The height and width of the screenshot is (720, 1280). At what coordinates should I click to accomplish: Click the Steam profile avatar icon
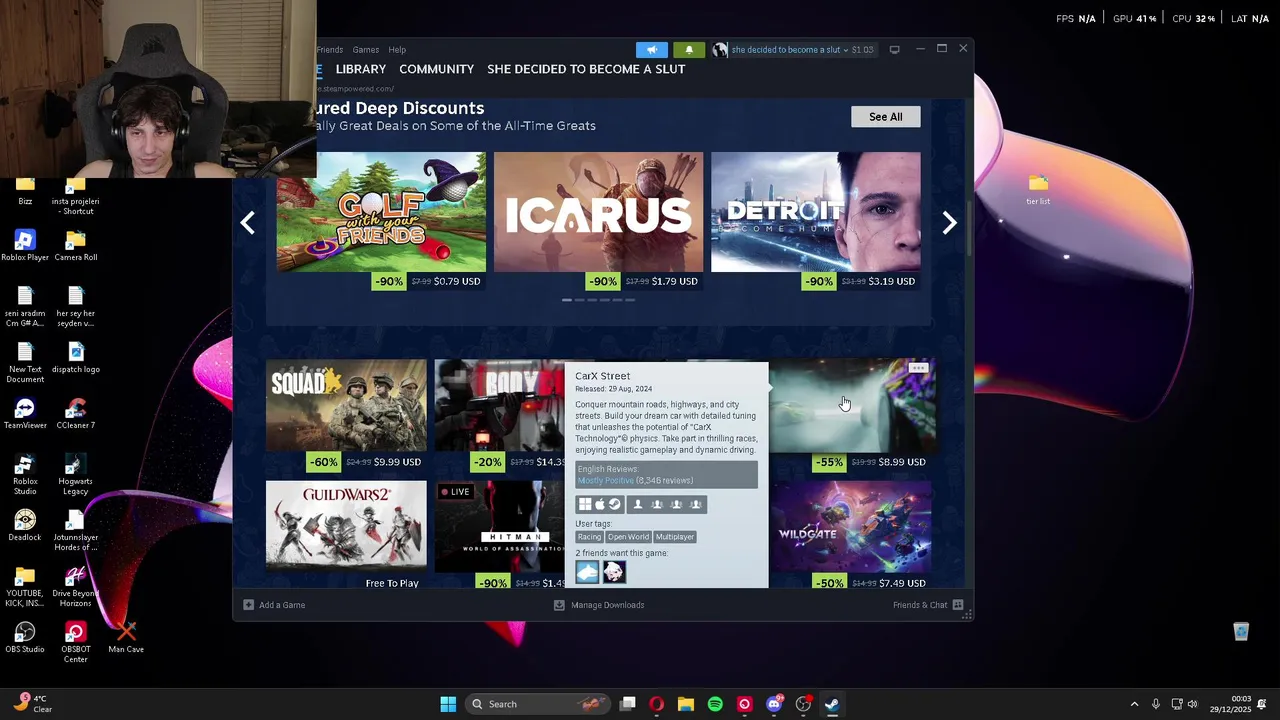click(x=719, y=50)
